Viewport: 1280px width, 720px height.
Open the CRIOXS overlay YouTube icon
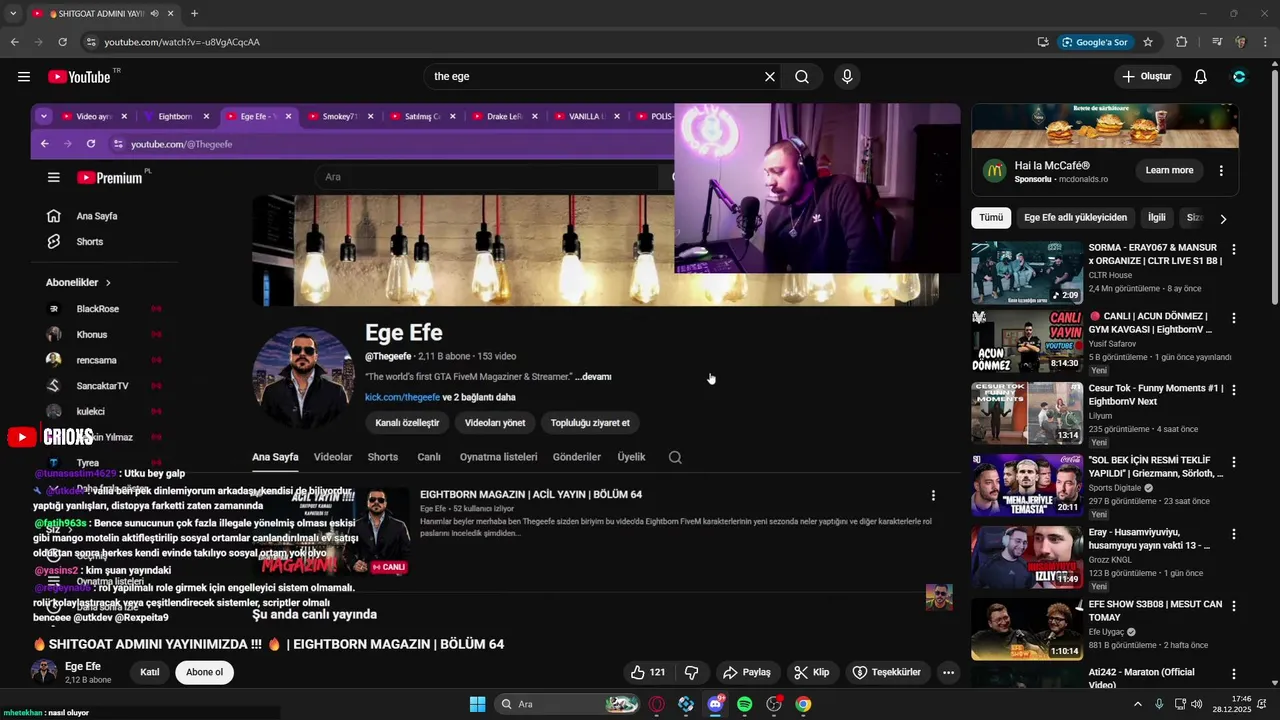21,437
